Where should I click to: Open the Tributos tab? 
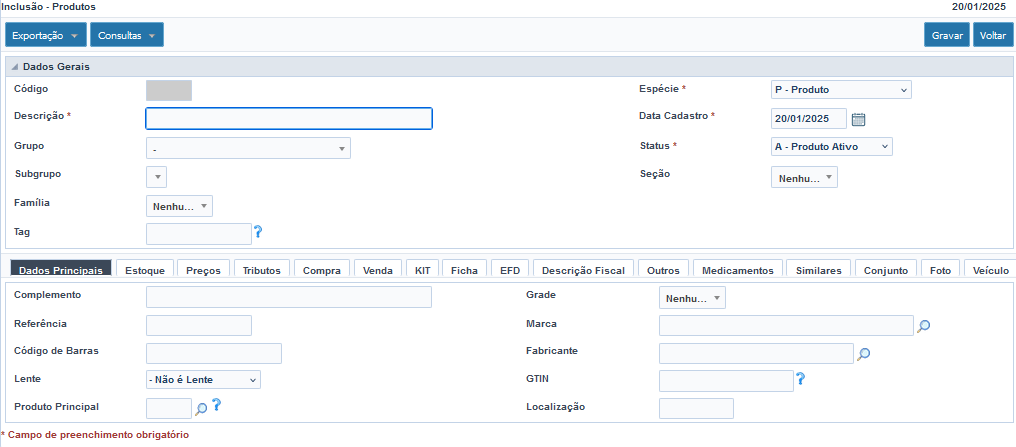pos(262,270)
